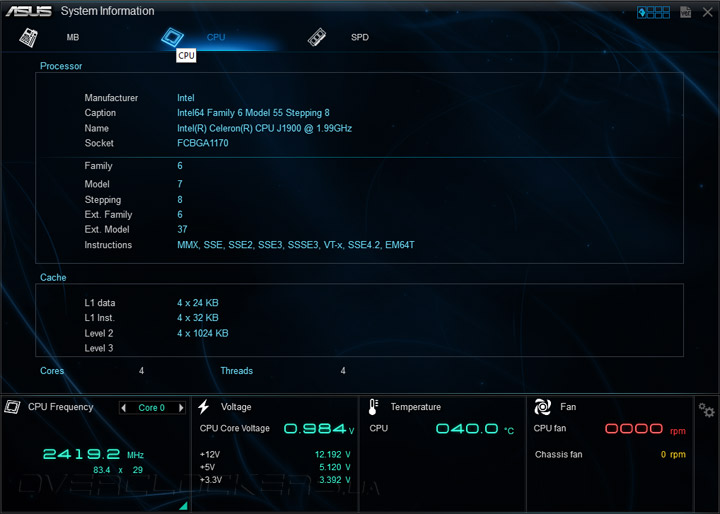Click the ASUS logo
Viewport: 720px width, 514px height.
click(x=28, y=11)
